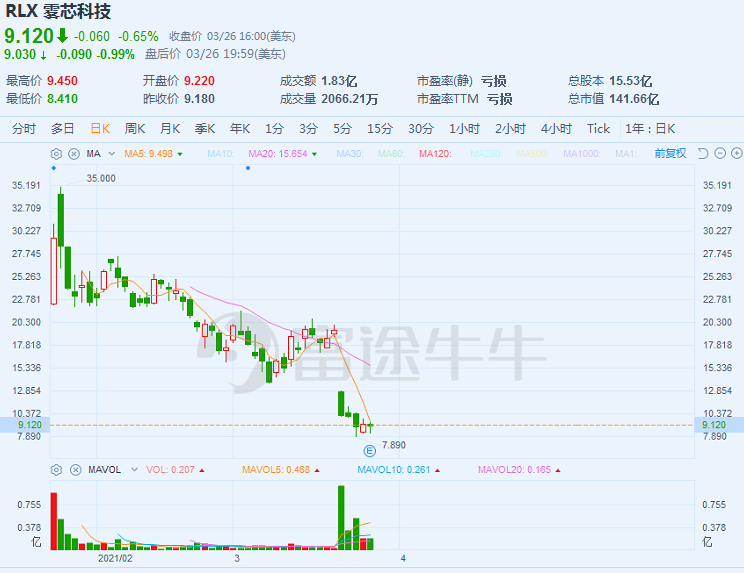This screenshot has width=744, height=573.
Task: Switch to 5分 five-minute chart
Action: coord(343,129)
